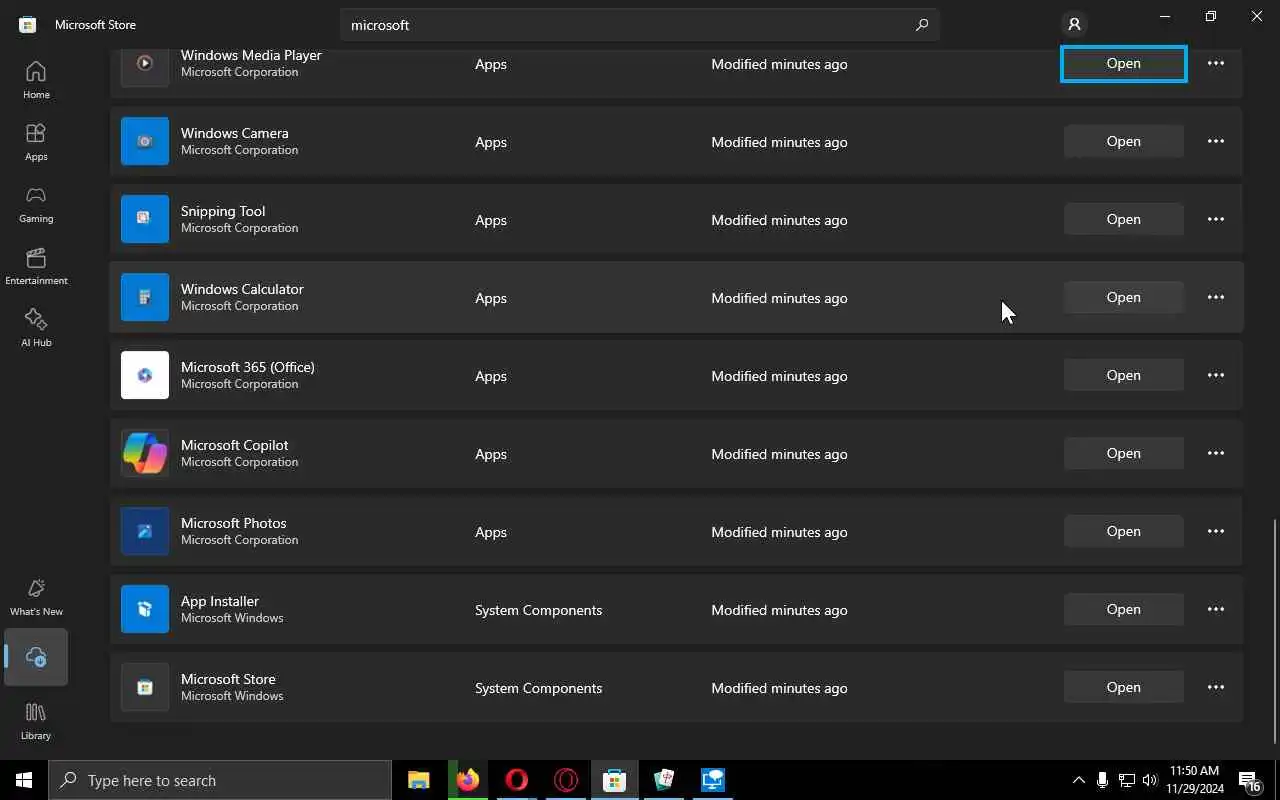Screen dimensions: 1280x800
Task: Open the Gaming section
Action: [x=36, y=204]
